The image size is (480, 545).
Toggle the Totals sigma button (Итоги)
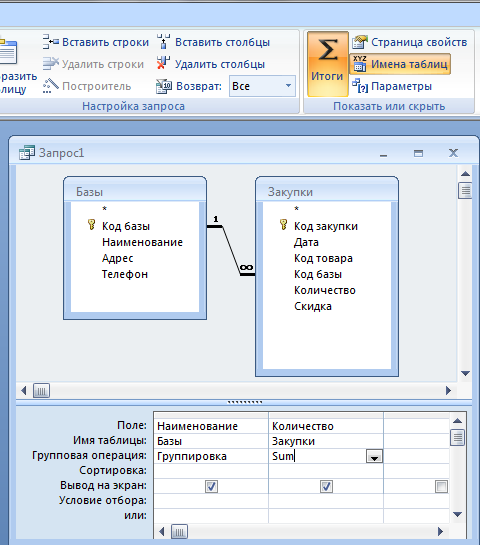327,64
